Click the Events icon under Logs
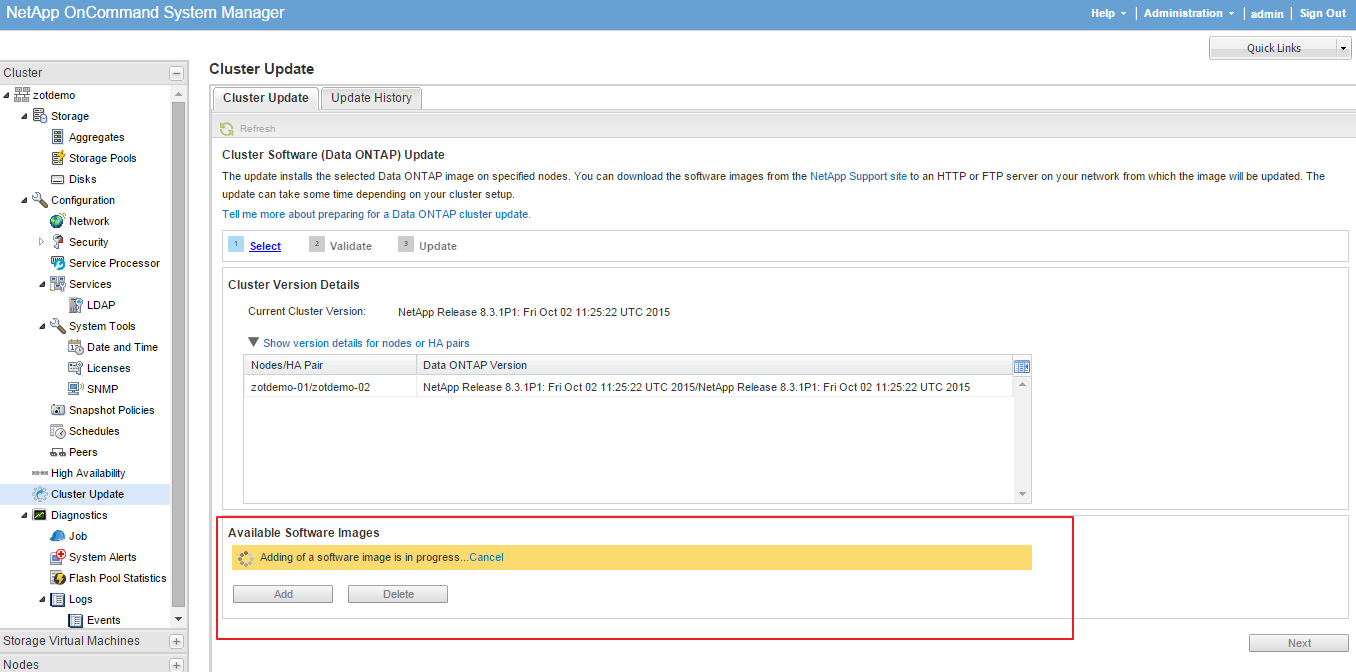The image size is (1356, 672). point(76,620)
